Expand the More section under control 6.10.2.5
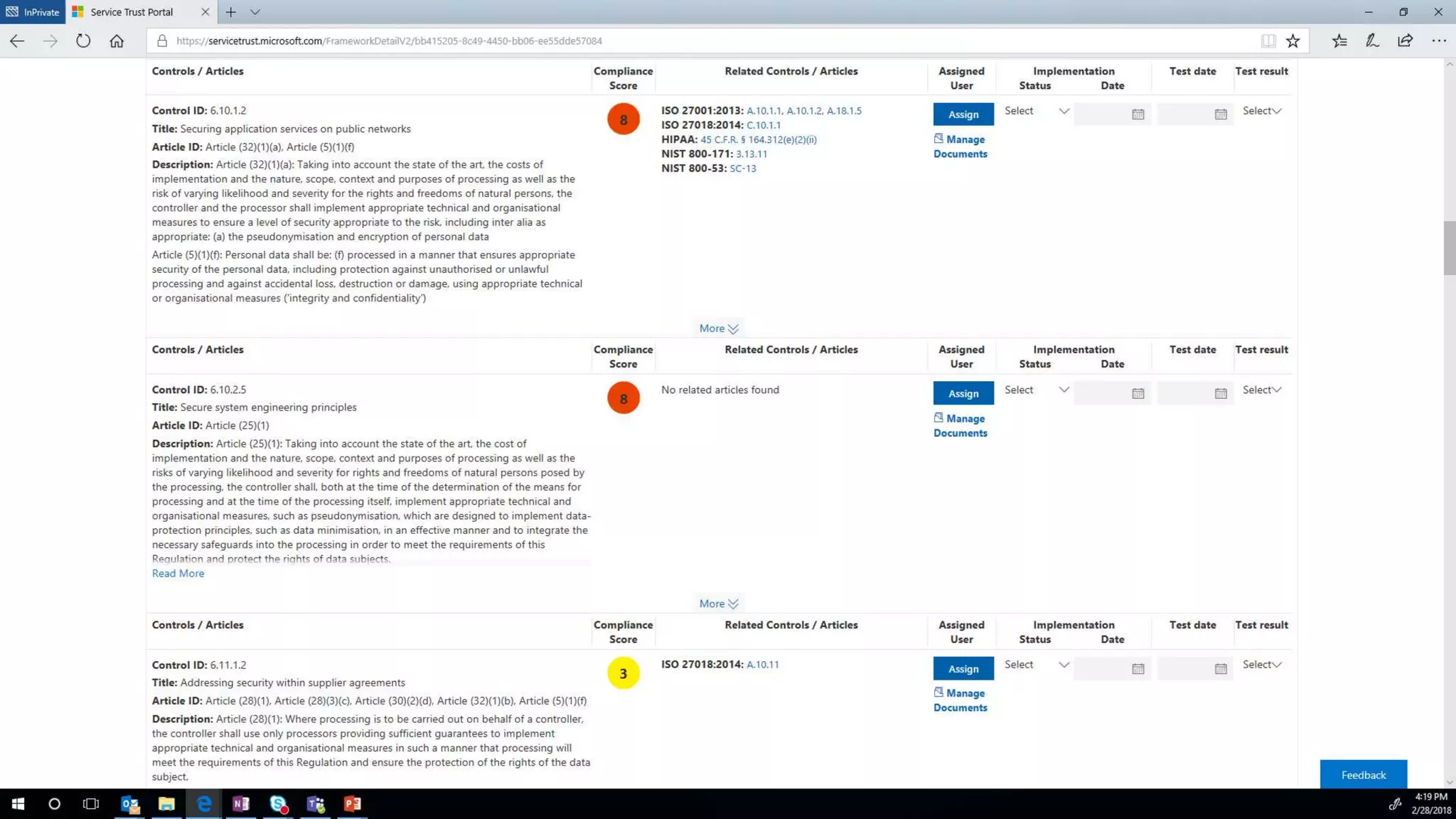The width and height of the screenshot is (1456, 819). pyautogui.click(x=718, y=604)
